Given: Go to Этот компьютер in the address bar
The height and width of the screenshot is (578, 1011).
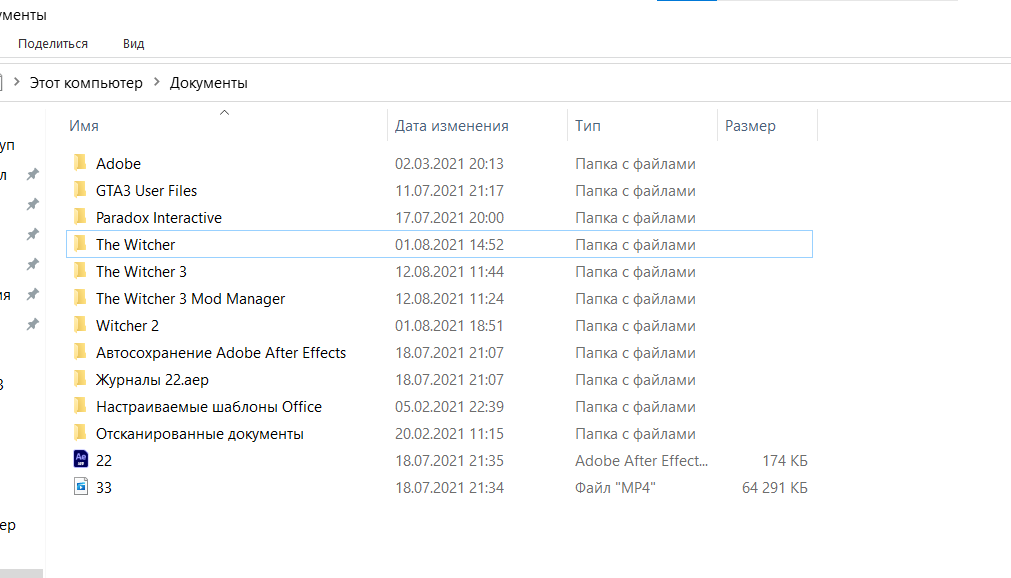Looking at the screenshot, I should click(x=86, y=83).
